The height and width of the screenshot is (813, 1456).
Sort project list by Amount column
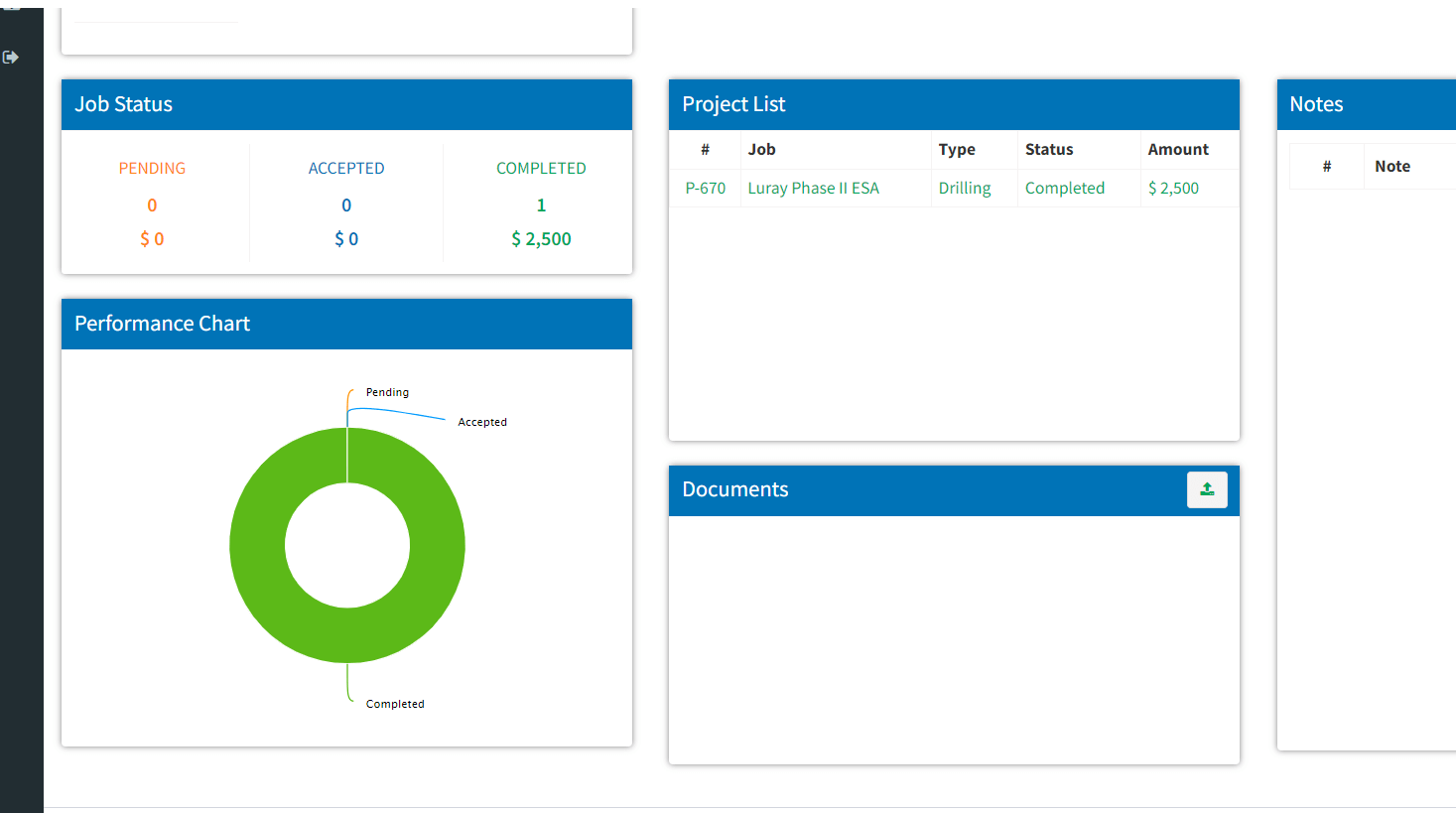1178,149
